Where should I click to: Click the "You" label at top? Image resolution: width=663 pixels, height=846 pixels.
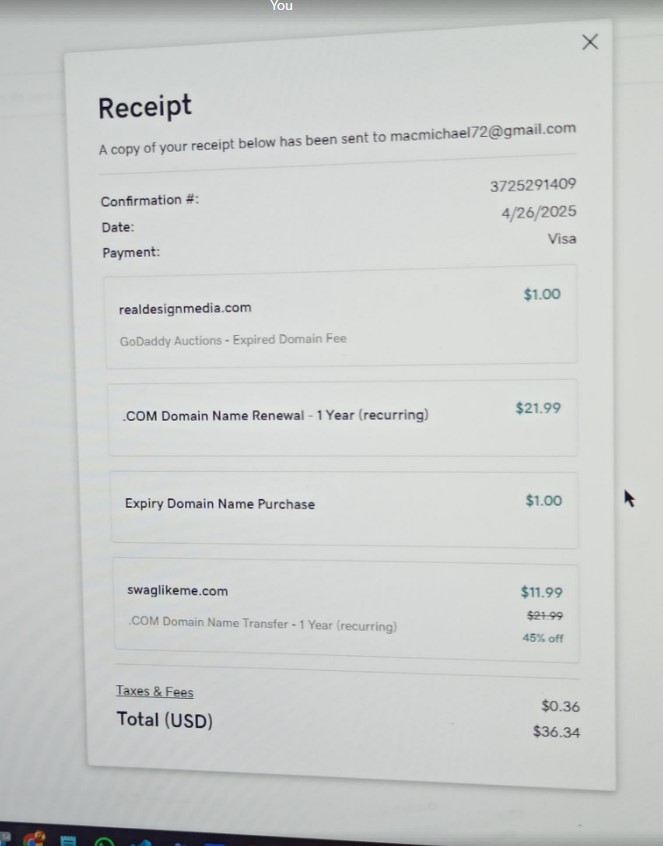tap(282, 6)
